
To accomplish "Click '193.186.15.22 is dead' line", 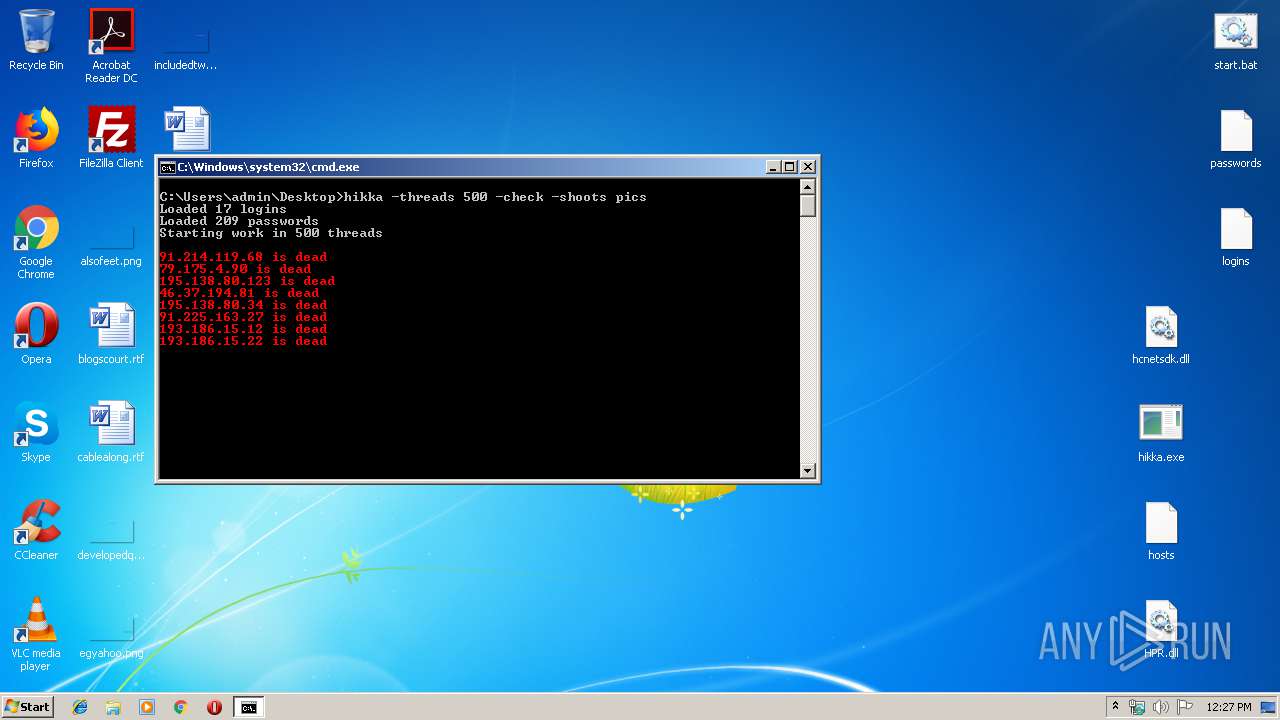I will (x=243, y=341).
